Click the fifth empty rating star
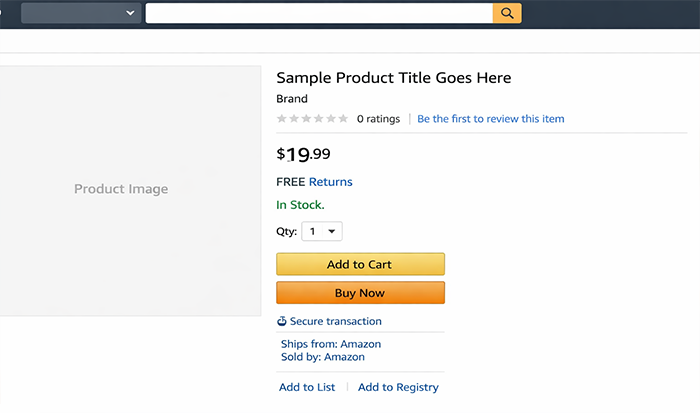Viewport: 700px width, 413px height. (332, 119)
